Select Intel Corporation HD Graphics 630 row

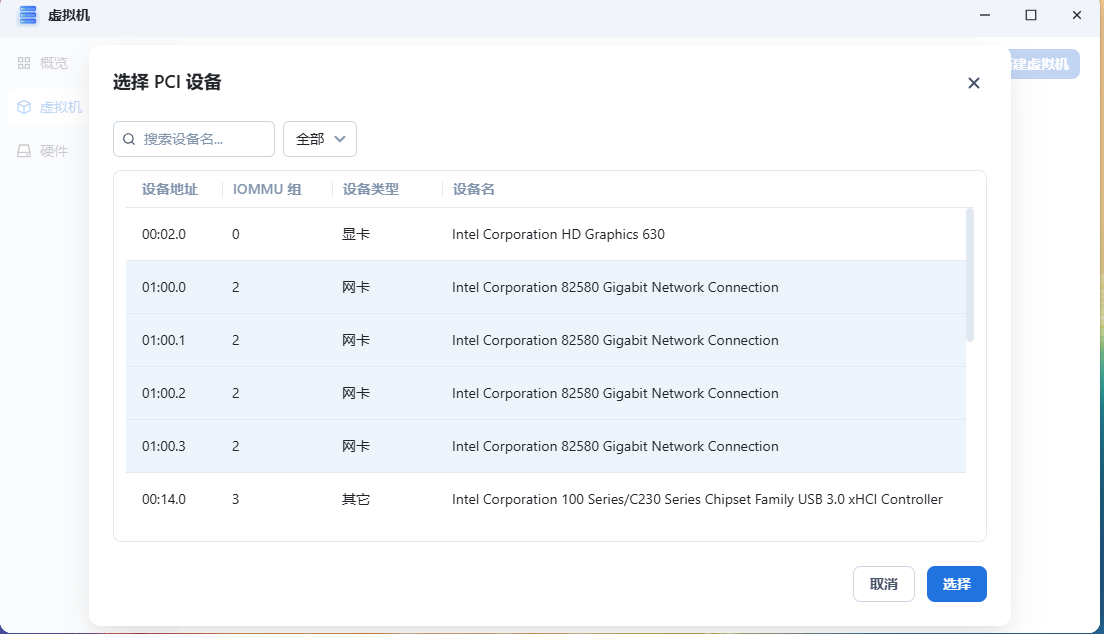pyautogui.click(x=546, y=235)
